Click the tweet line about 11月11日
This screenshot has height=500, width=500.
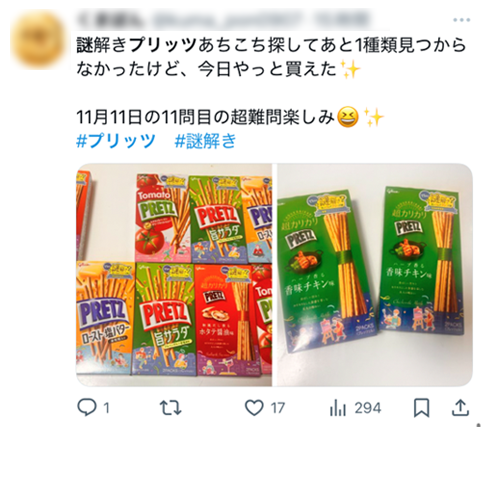coord(230,117)
